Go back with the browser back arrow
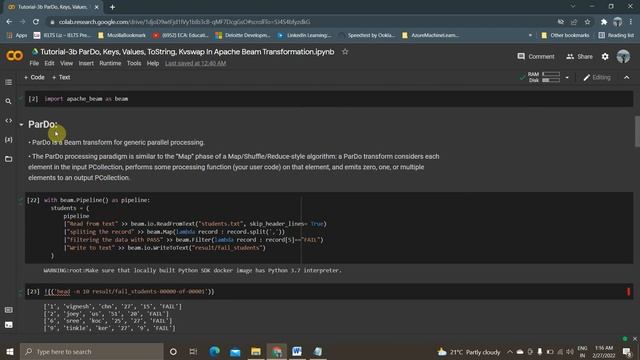640x360 pixels. pos(9,22)
